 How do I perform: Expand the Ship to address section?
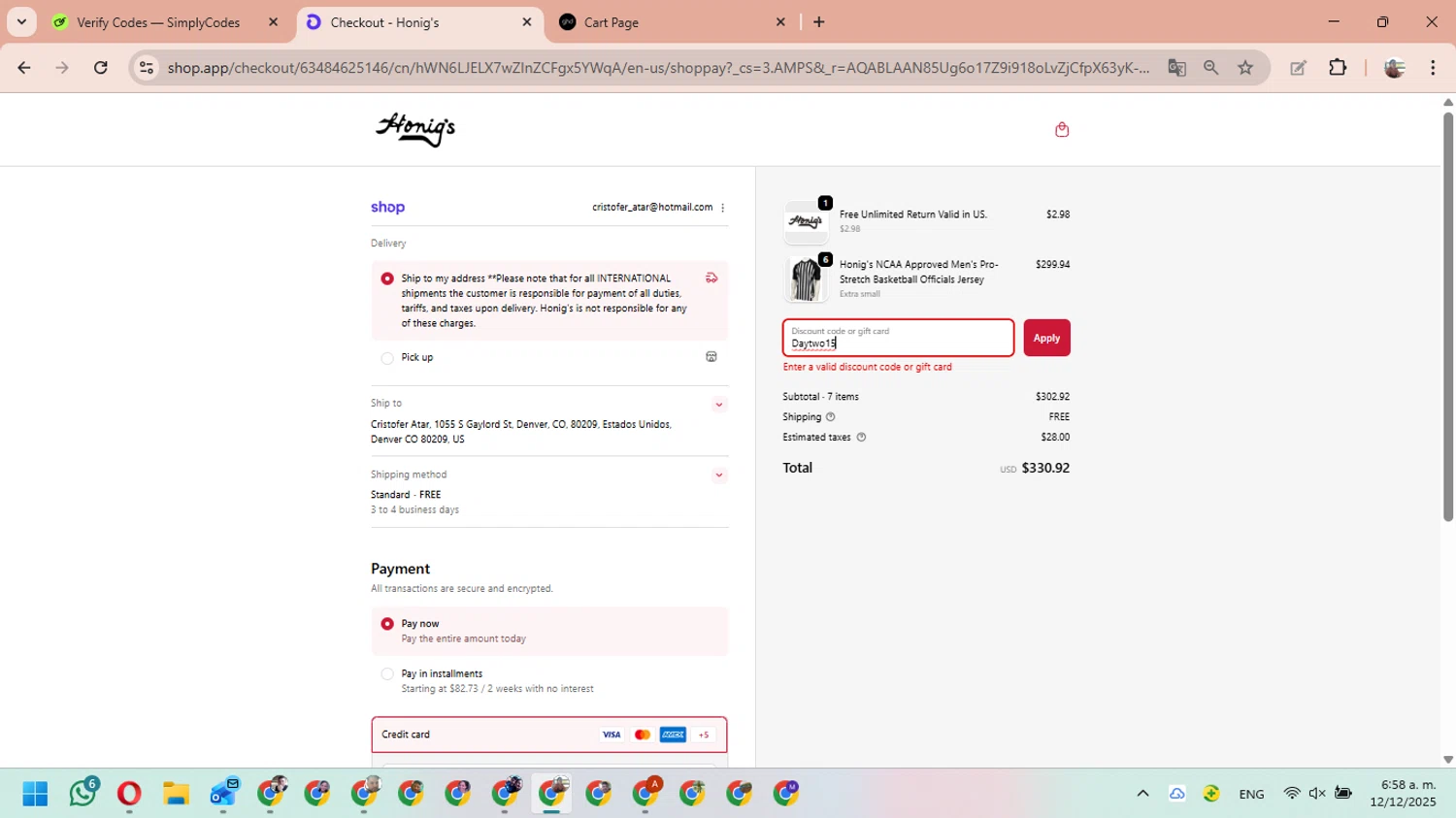(x=719, y=405)
